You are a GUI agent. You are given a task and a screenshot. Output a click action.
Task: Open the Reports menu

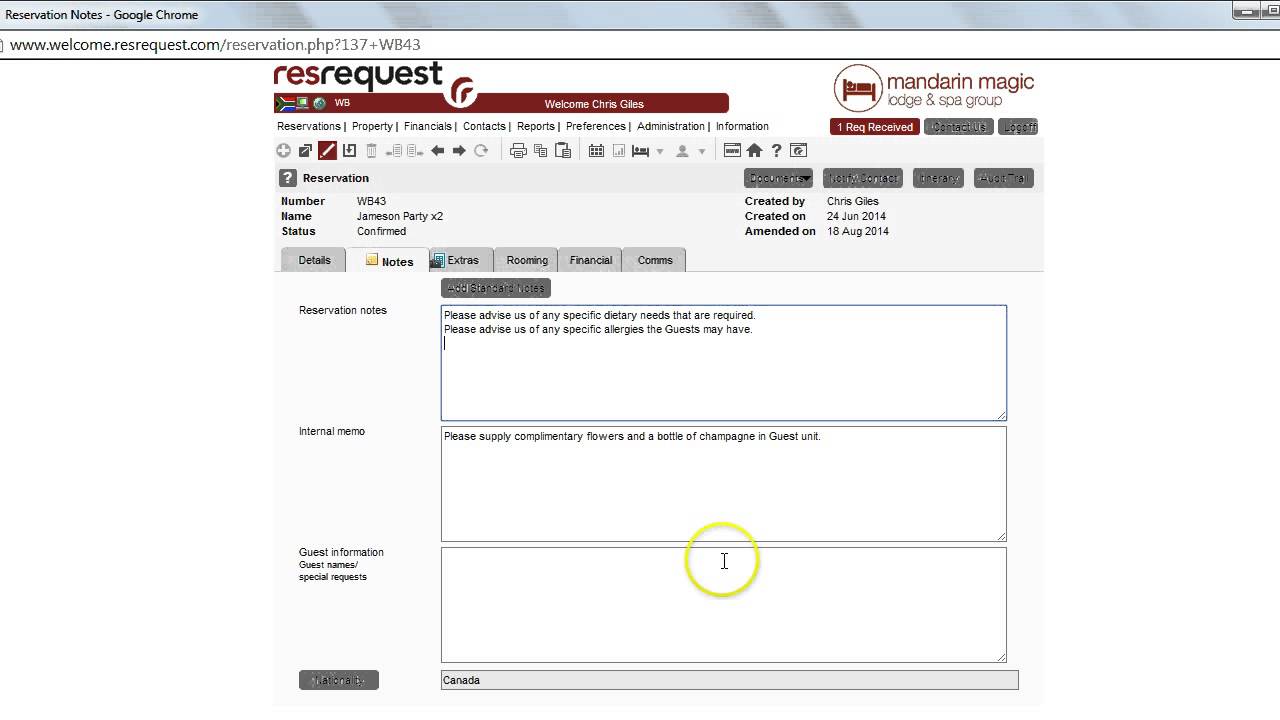pos(536,126)
